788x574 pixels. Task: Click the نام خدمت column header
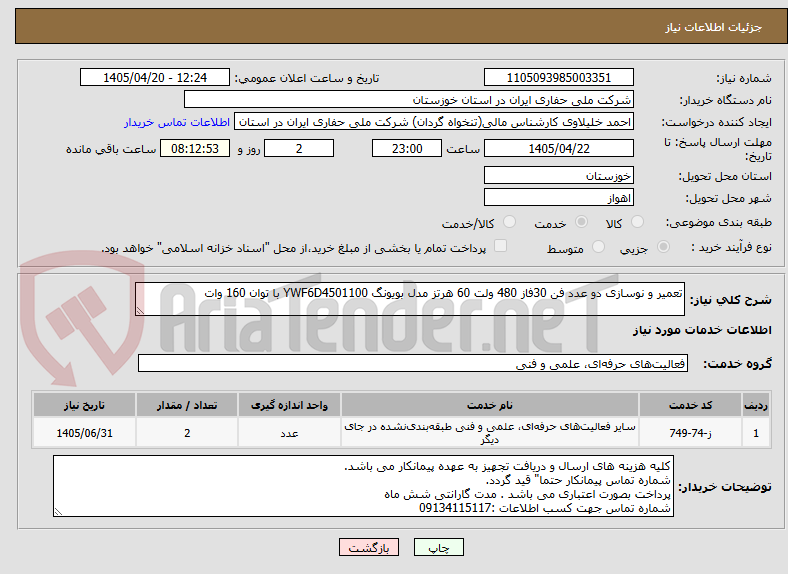tap(489, 405)
